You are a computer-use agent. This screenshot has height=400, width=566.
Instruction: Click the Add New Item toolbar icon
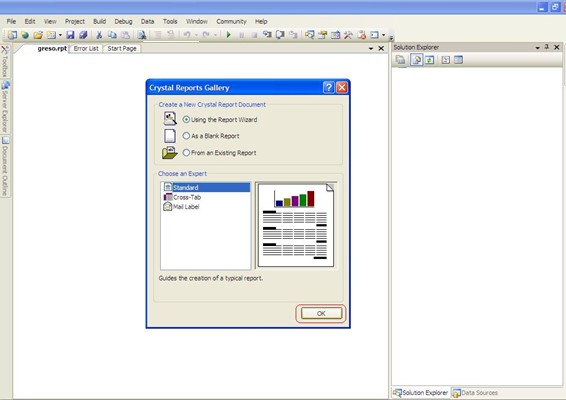point(51,35)
